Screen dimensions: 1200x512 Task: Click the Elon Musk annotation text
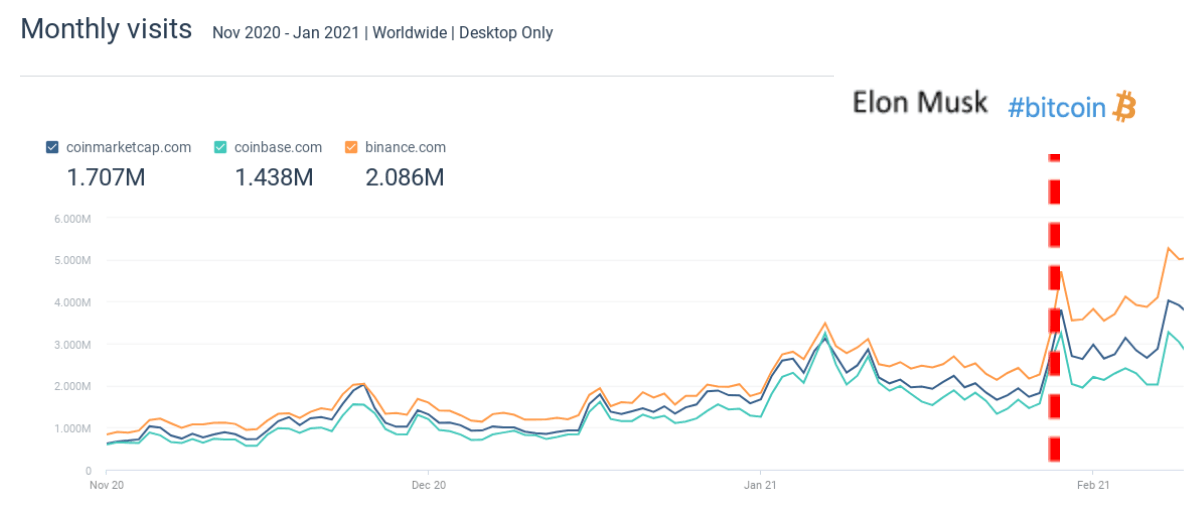920,102
